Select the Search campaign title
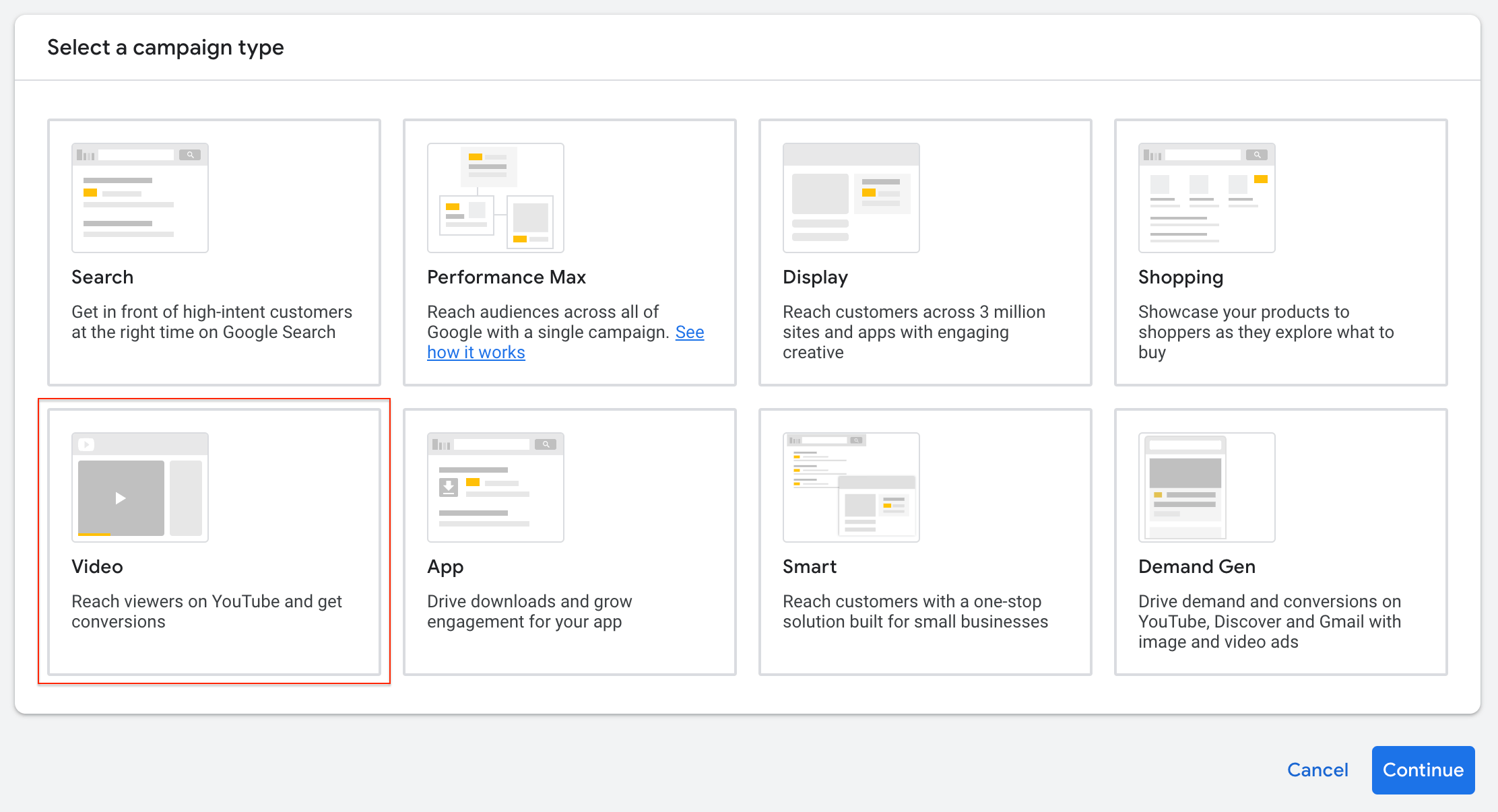The width and height of the screenshot is (1498, 812). 102,277
